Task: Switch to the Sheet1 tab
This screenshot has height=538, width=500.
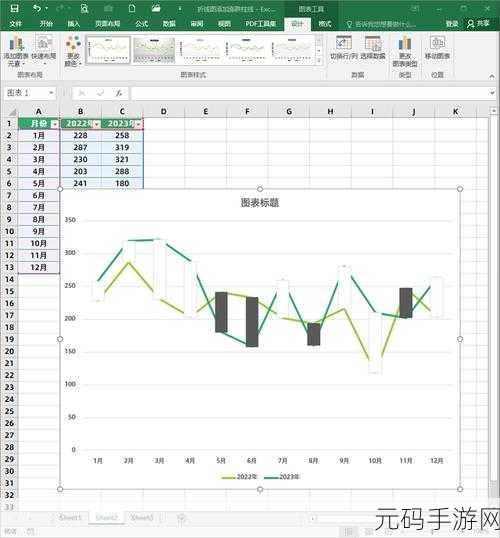Action: [x=70, y=517]
